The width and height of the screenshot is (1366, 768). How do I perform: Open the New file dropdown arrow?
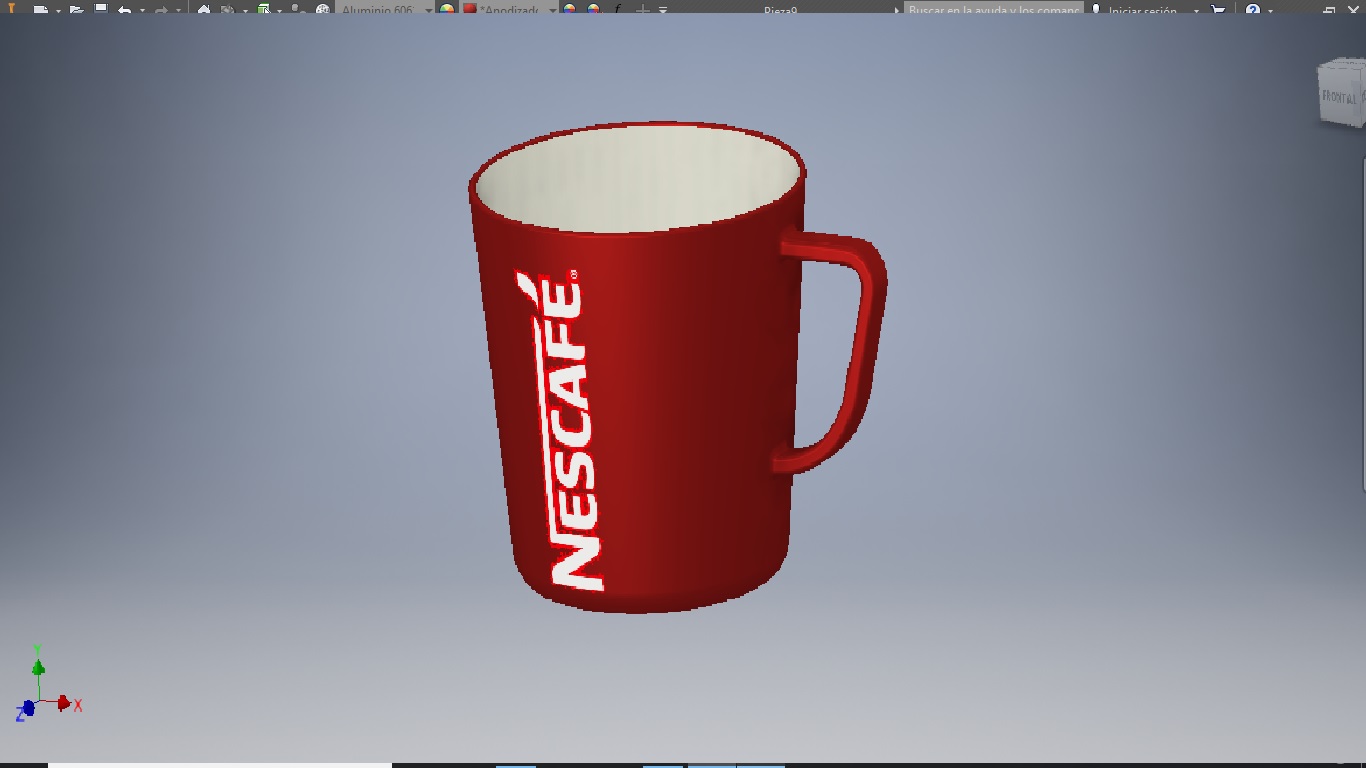(58, 10)
